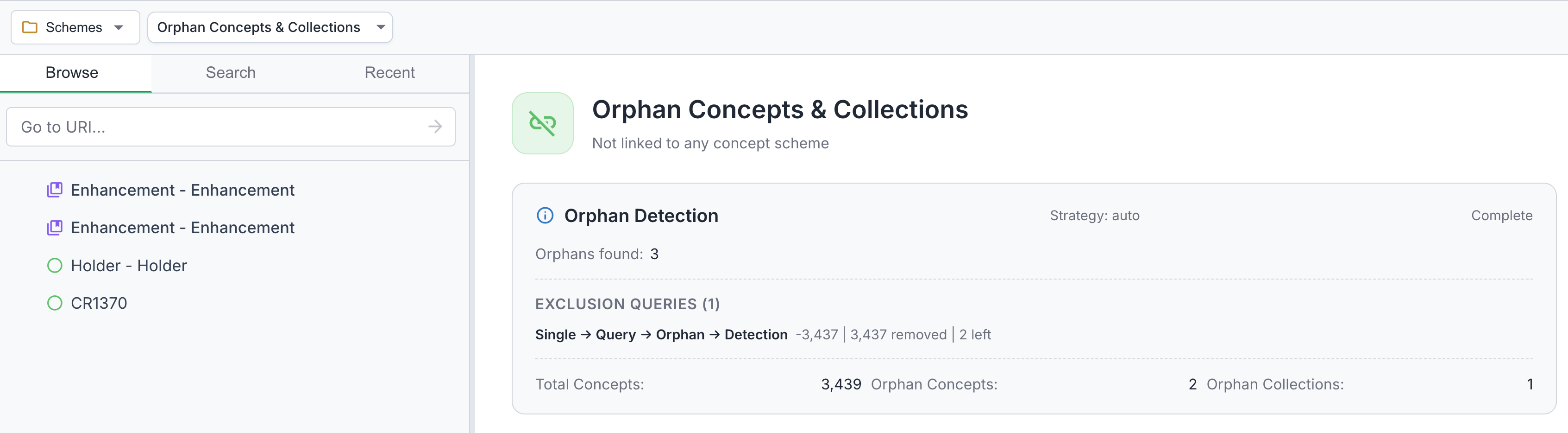This screenshot has width=1568, height=433.
Task: Click the broken-link orphan scheme icon
Action: click(542, 123)
